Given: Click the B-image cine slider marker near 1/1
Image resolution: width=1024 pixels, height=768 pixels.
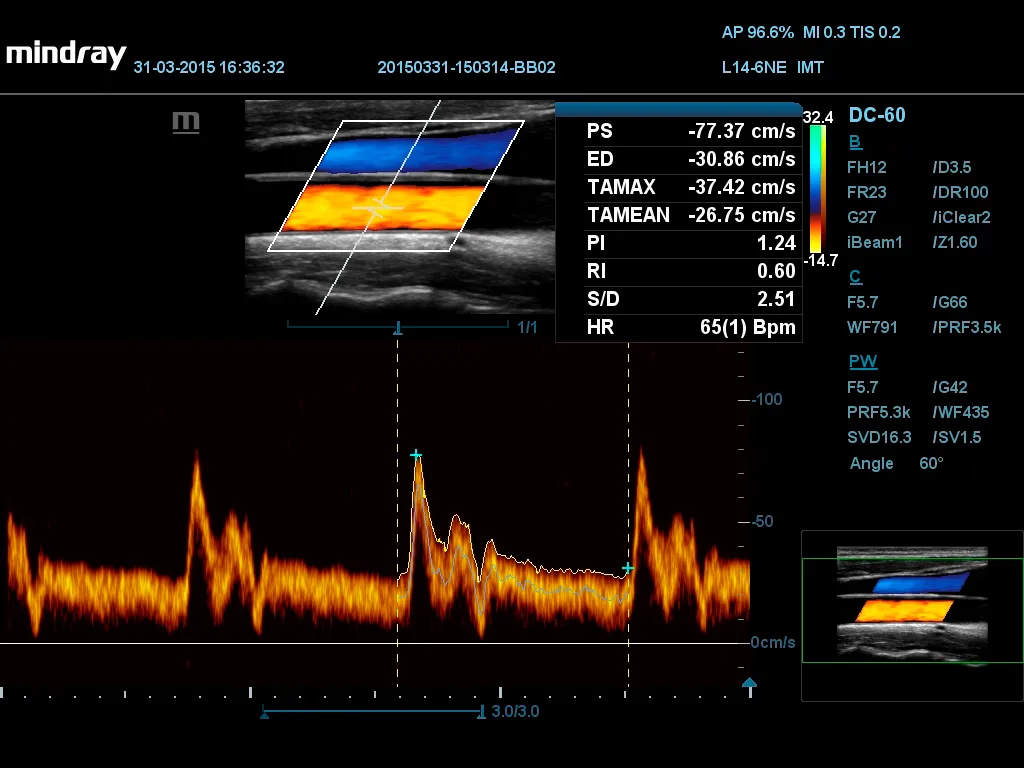Looking at the screenshot, I should (398, 327).
